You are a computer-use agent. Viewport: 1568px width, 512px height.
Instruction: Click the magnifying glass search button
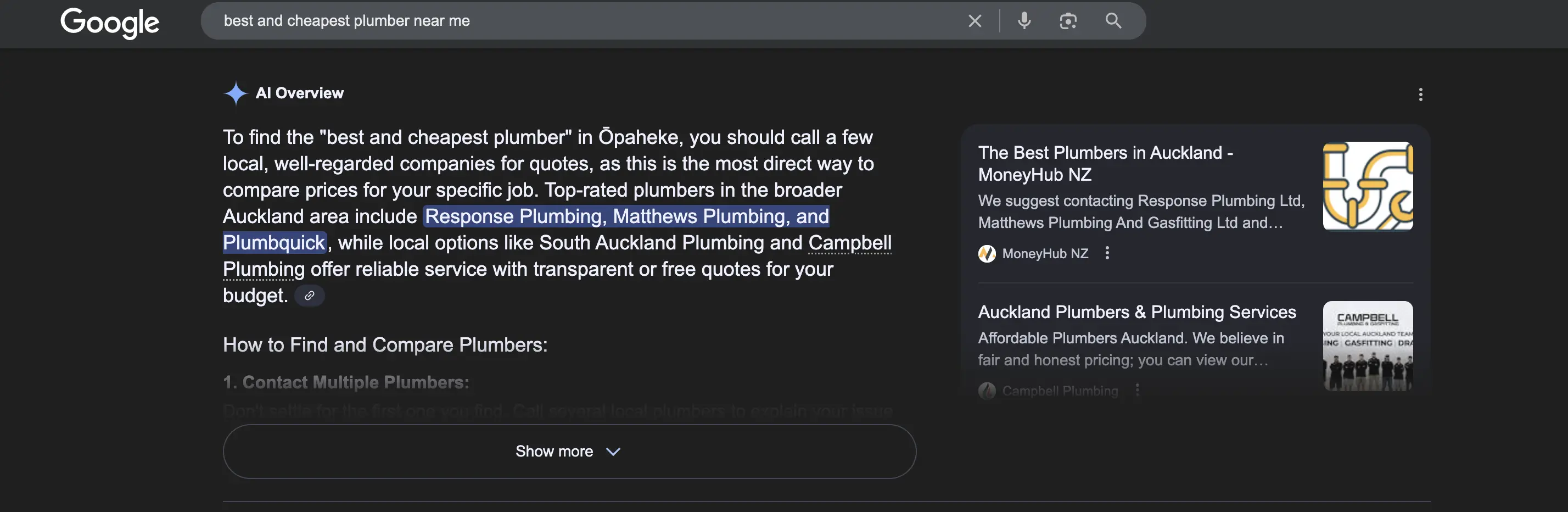point(1113,21)
